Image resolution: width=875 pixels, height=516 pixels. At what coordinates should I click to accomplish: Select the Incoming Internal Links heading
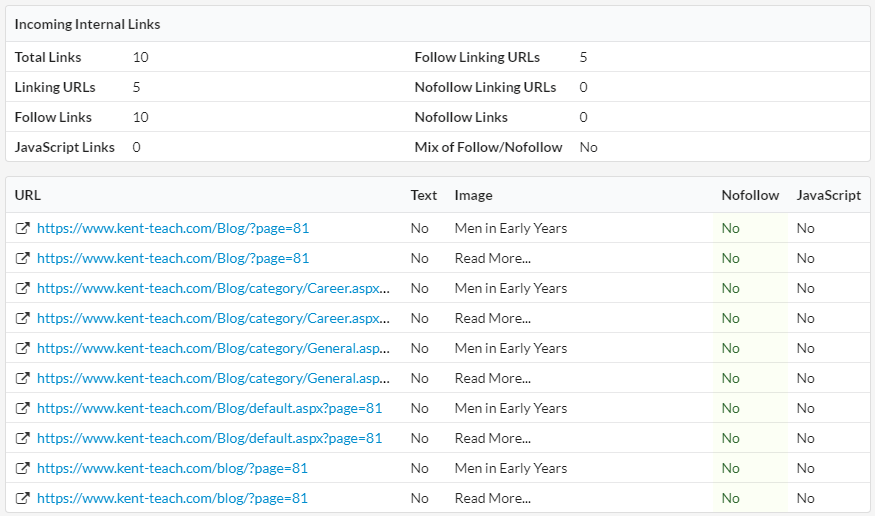click(x=87, y=25)
